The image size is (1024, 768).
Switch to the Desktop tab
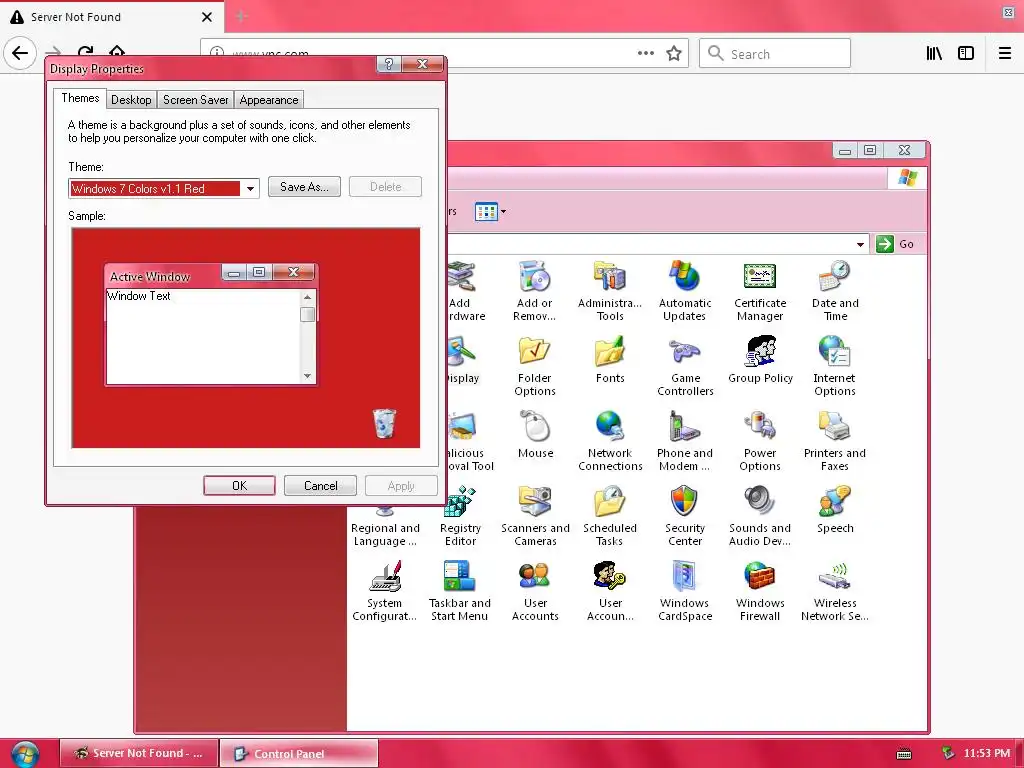pyautogui.click(x=131, y=99)
